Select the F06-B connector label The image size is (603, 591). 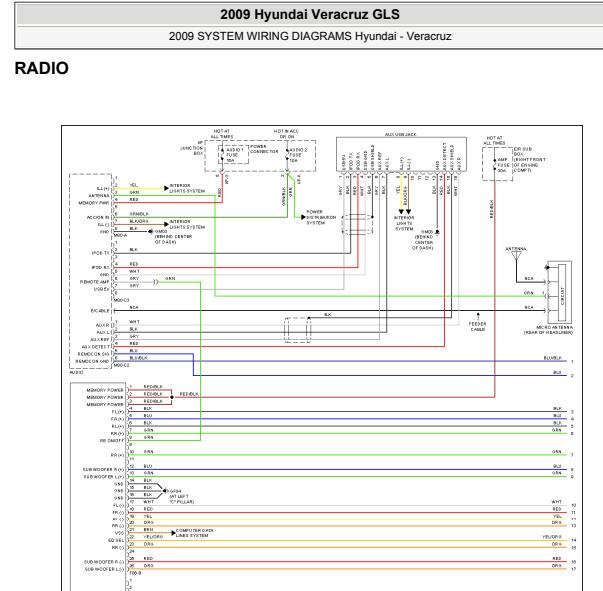tap(135, 573)
